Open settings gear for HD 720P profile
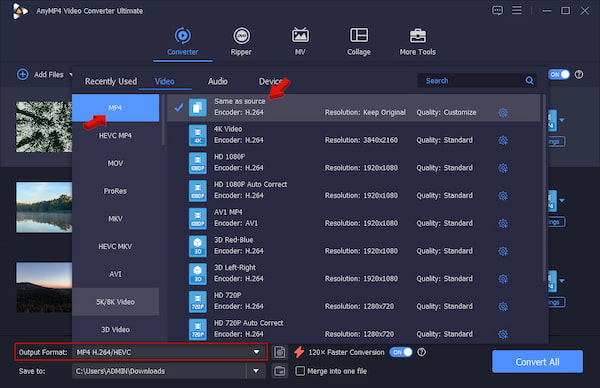The width and height of the screenshot is (600, 388). (x=503, y=306)
